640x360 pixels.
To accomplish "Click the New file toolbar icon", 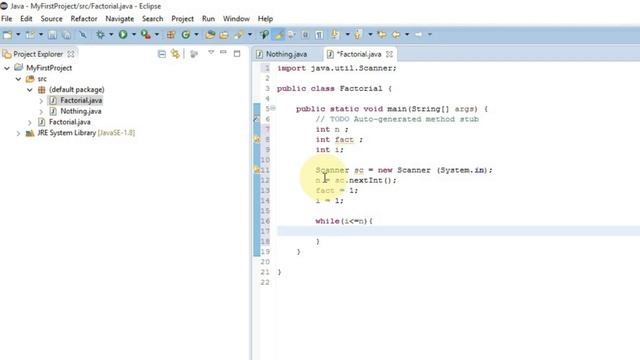I will (x=7, y=35).
